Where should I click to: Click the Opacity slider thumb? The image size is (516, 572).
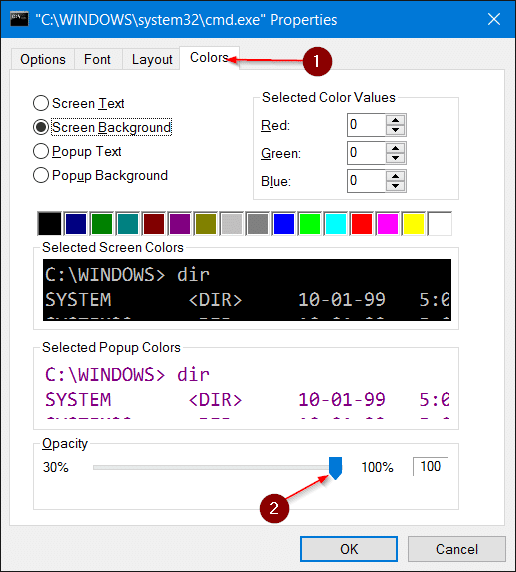[x=335, y=468]
